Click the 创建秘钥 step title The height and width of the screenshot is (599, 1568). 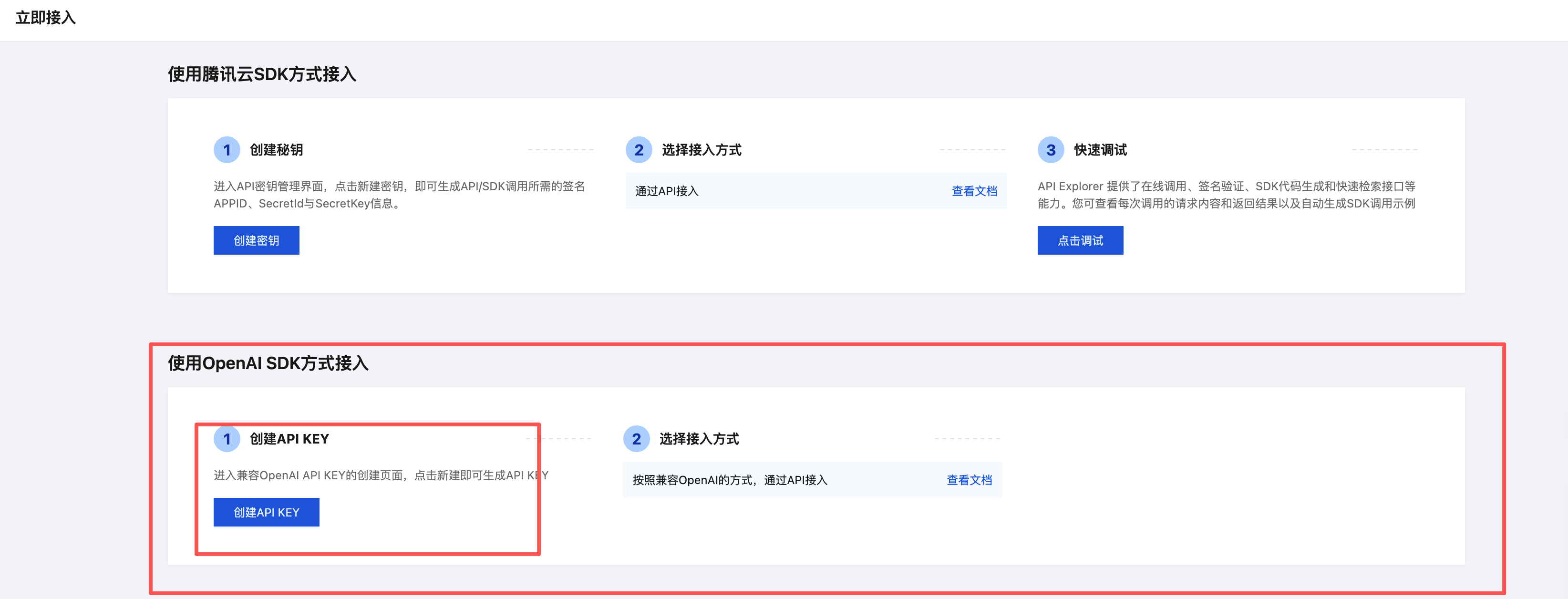coord(276,150)
